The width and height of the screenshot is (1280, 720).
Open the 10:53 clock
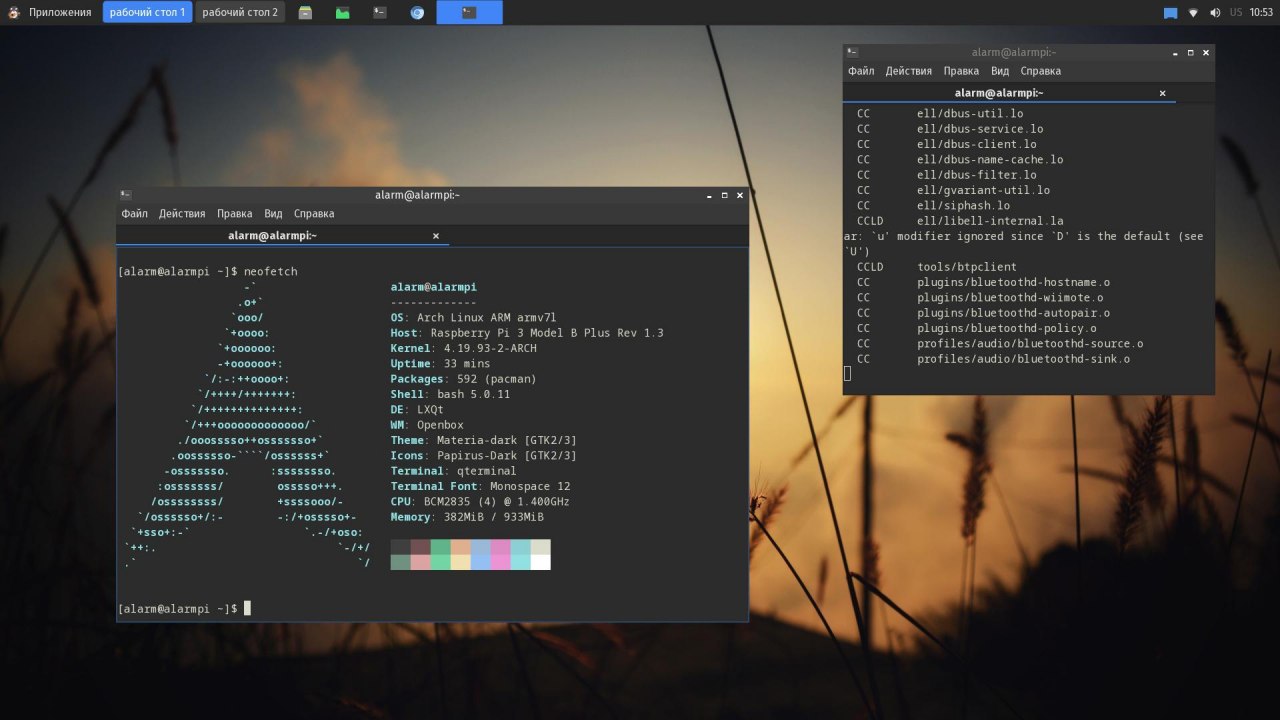click(x=1261, y=13)
